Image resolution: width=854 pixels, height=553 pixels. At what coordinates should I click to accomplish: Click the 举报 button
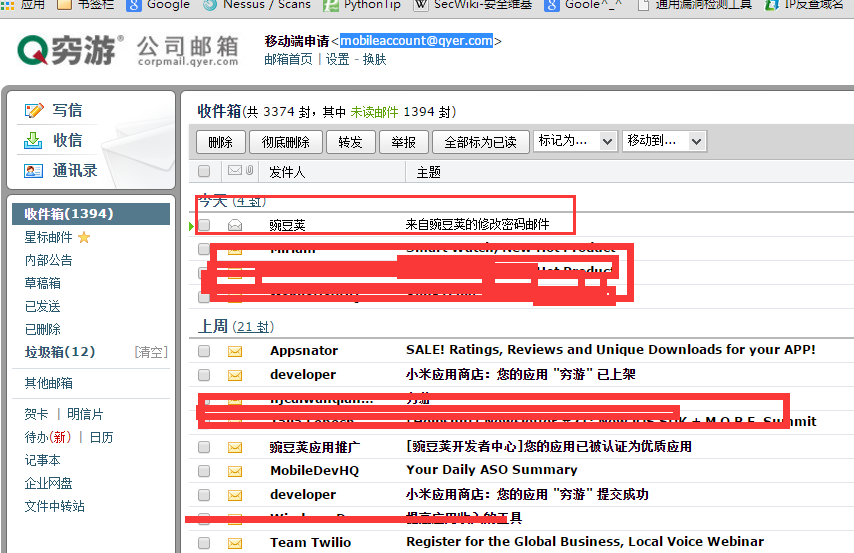[x=404, y=142]
